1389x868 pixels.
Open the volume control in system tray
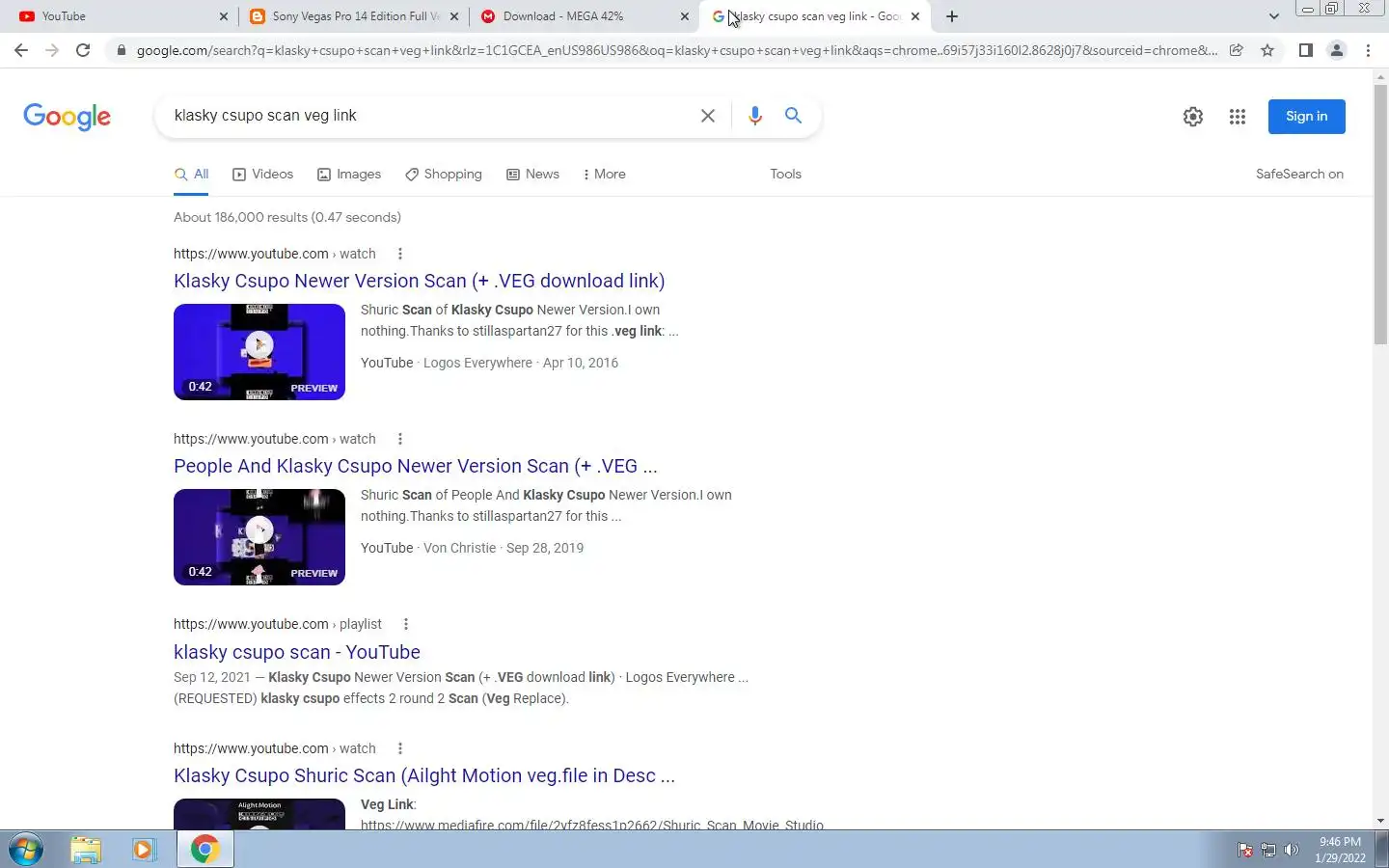coord(1292,850)
